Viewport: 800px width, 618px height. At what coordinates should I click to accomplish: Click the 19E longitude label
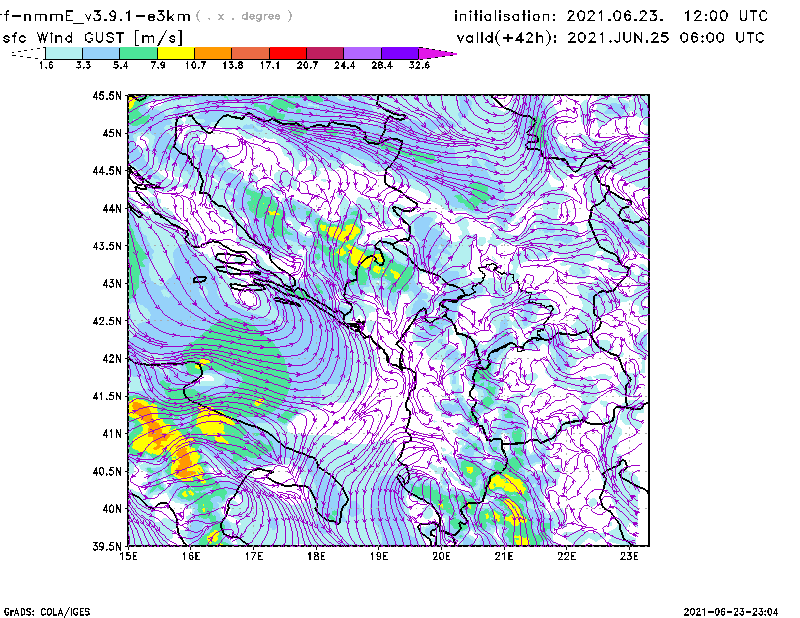pyautogui.click(x=379, y=556)
